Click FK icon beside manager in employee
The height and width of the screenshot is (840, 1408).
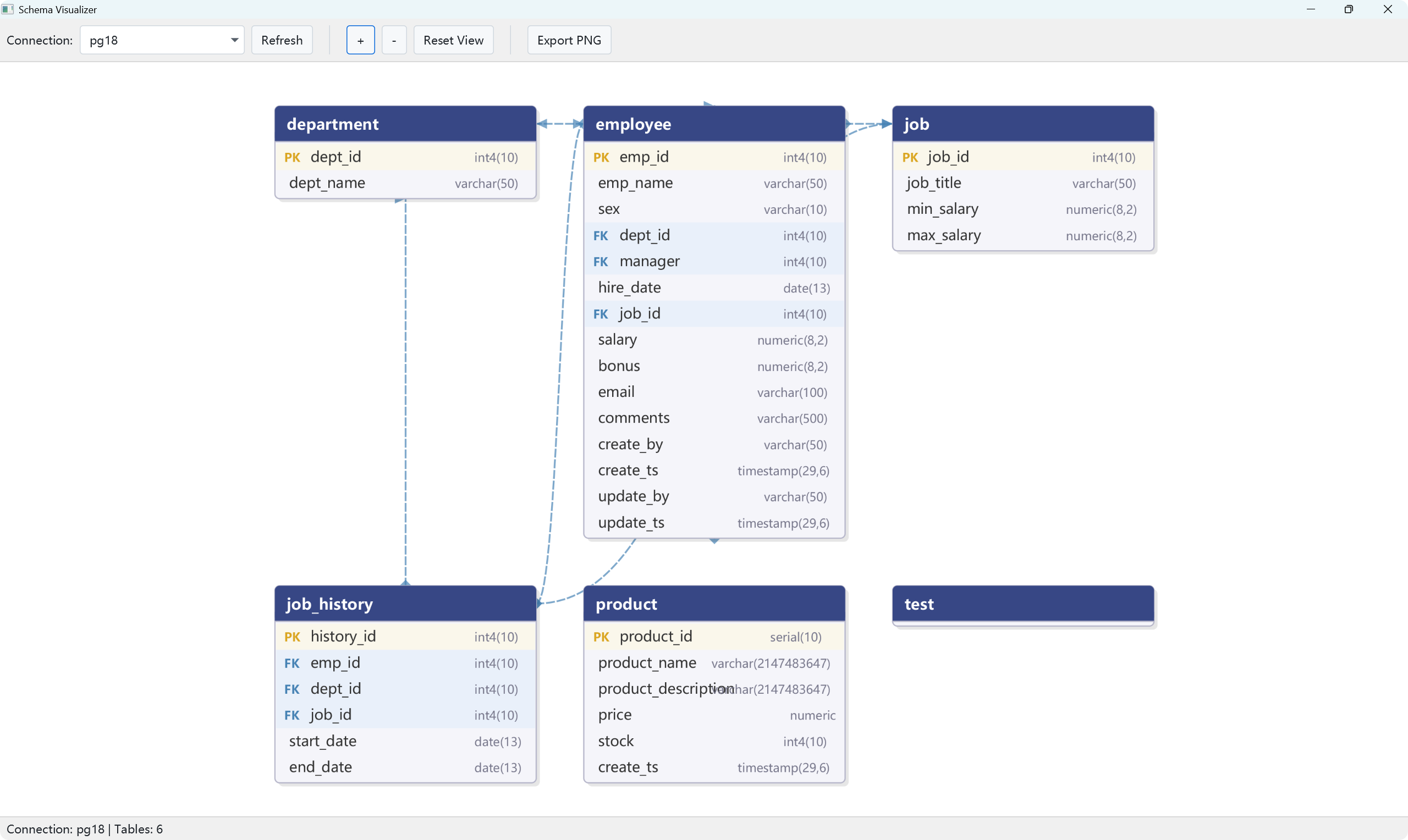pos(601,262)
